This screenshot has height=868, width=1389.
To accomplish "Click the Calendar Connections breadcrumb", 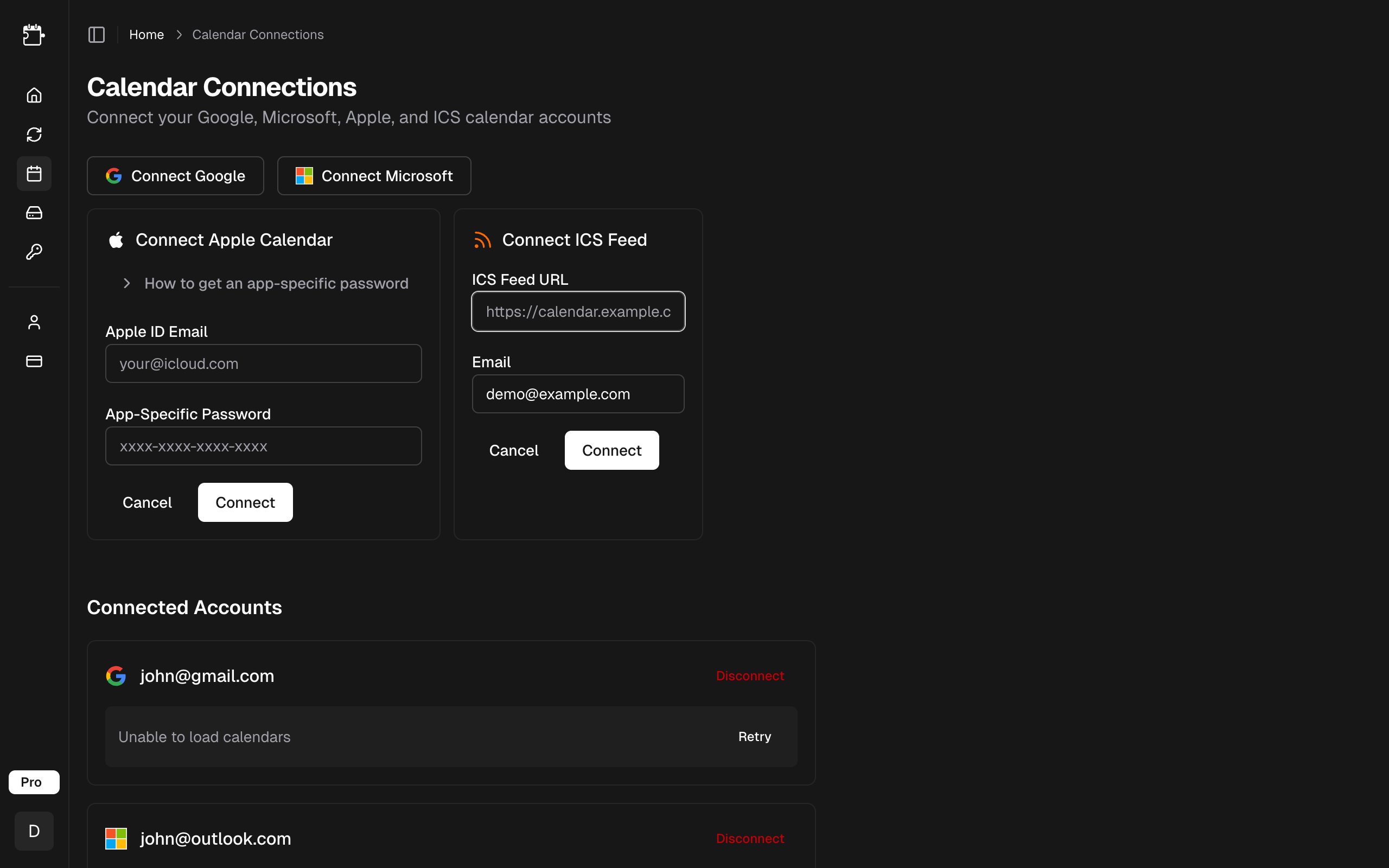I will tap(258, 34).
